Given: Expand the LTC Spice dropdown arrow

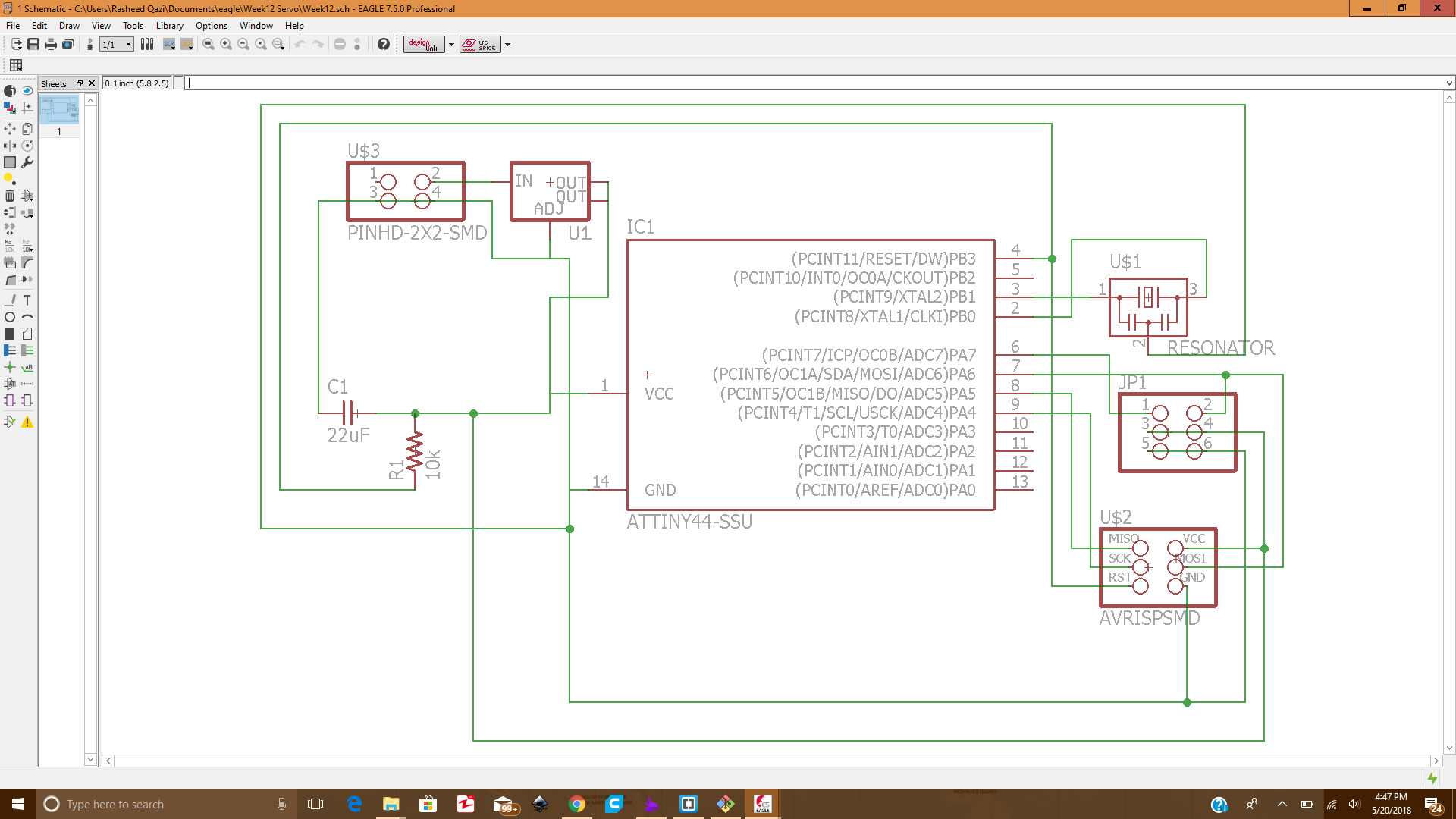Looking at the screenshot, I should (507, 45).
